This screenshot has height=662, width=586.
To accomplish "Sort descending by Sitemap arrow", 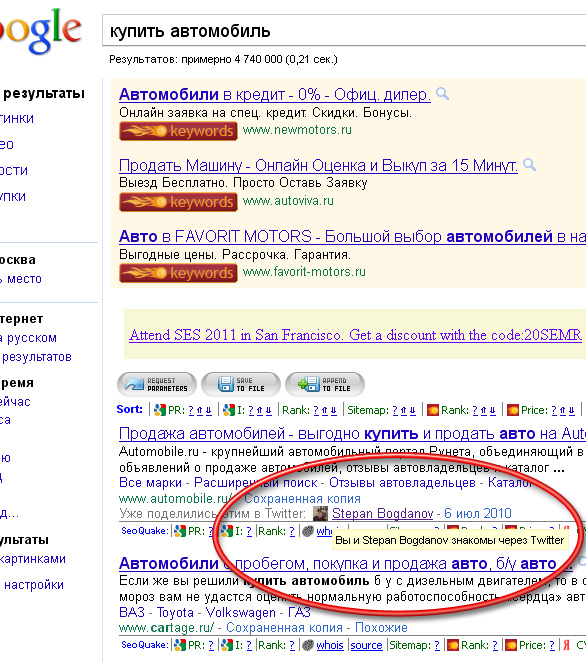I will click(x=412, y=410).
